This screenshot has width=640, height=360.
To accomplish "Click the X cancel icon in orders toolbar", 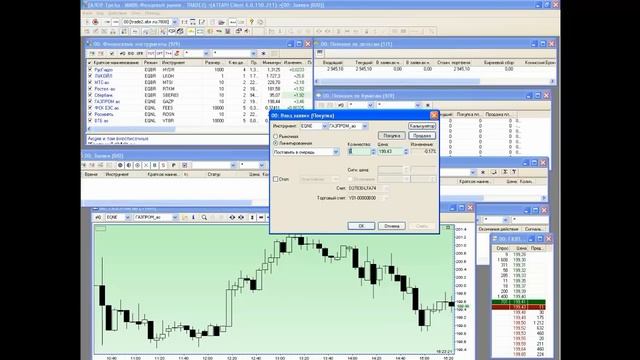I will [146, 165].
